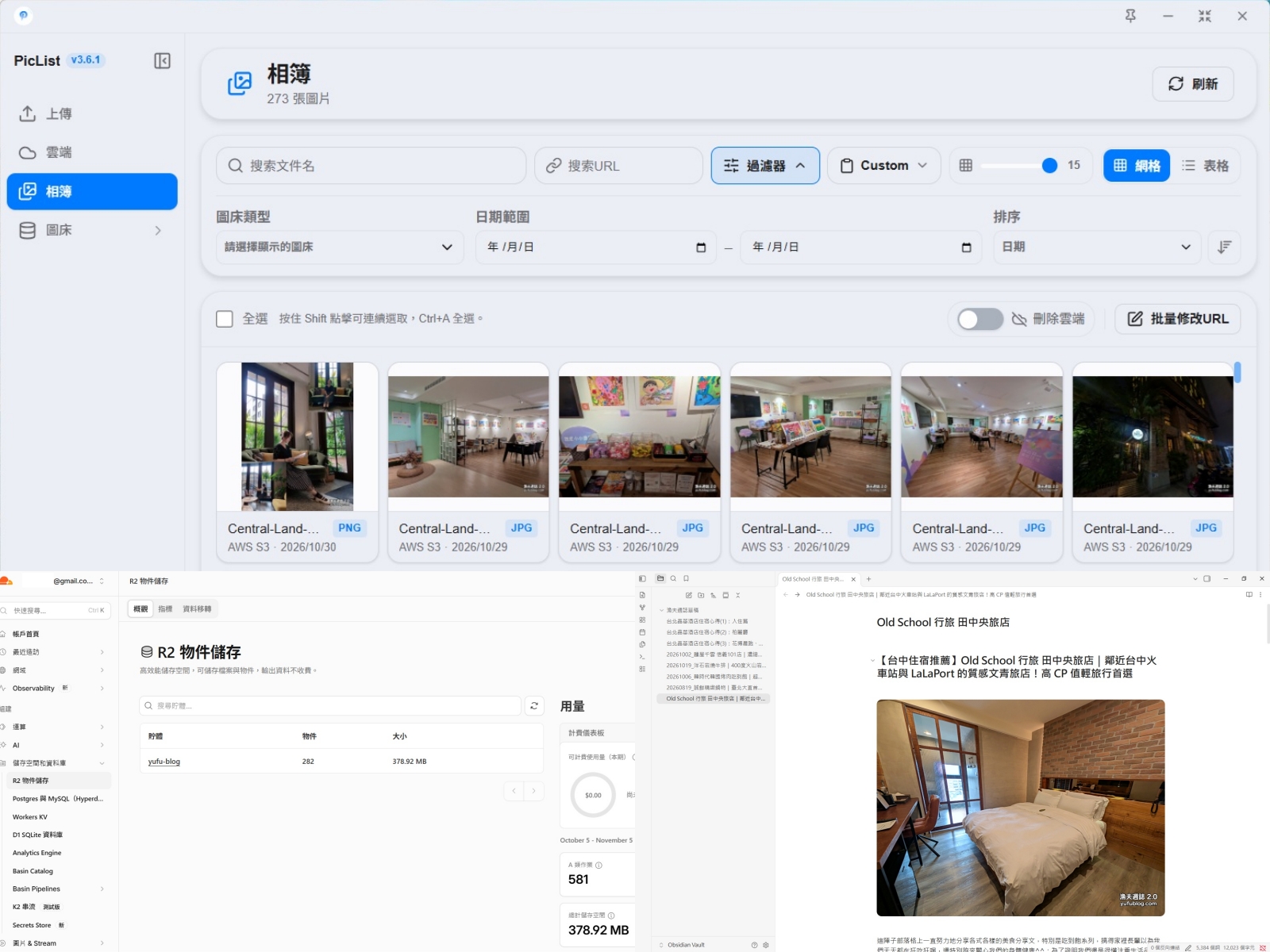
Task: Check the 全選 select-all checkbox
Action: [225, 319]
